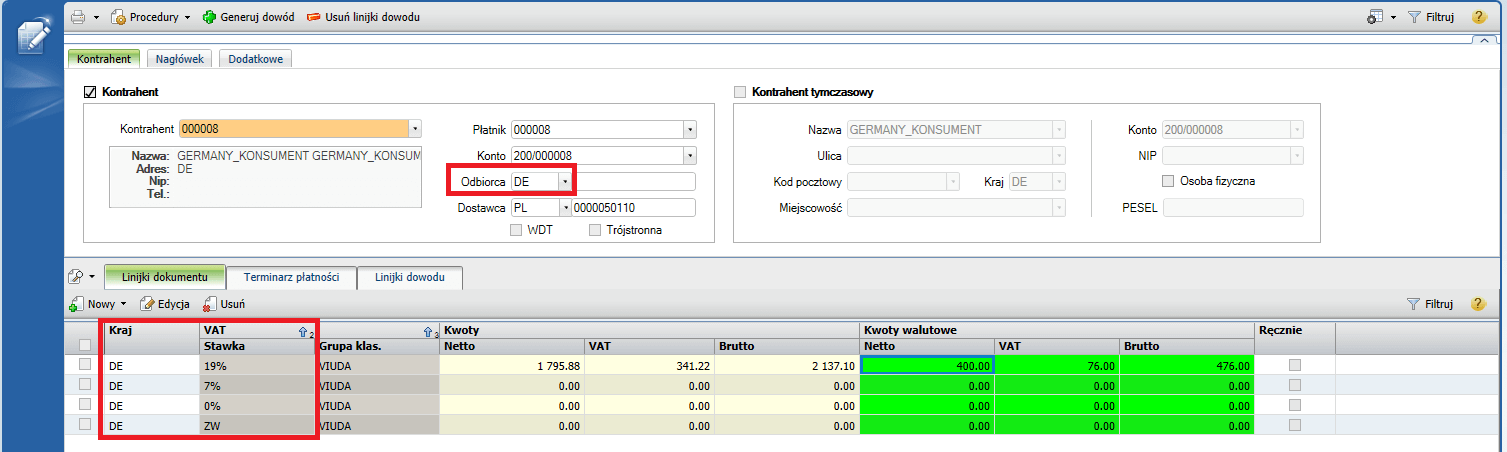Toggle Kontrahent tymczasowy checkbox
The image size is (1507, 452).
tap(740, 92)
